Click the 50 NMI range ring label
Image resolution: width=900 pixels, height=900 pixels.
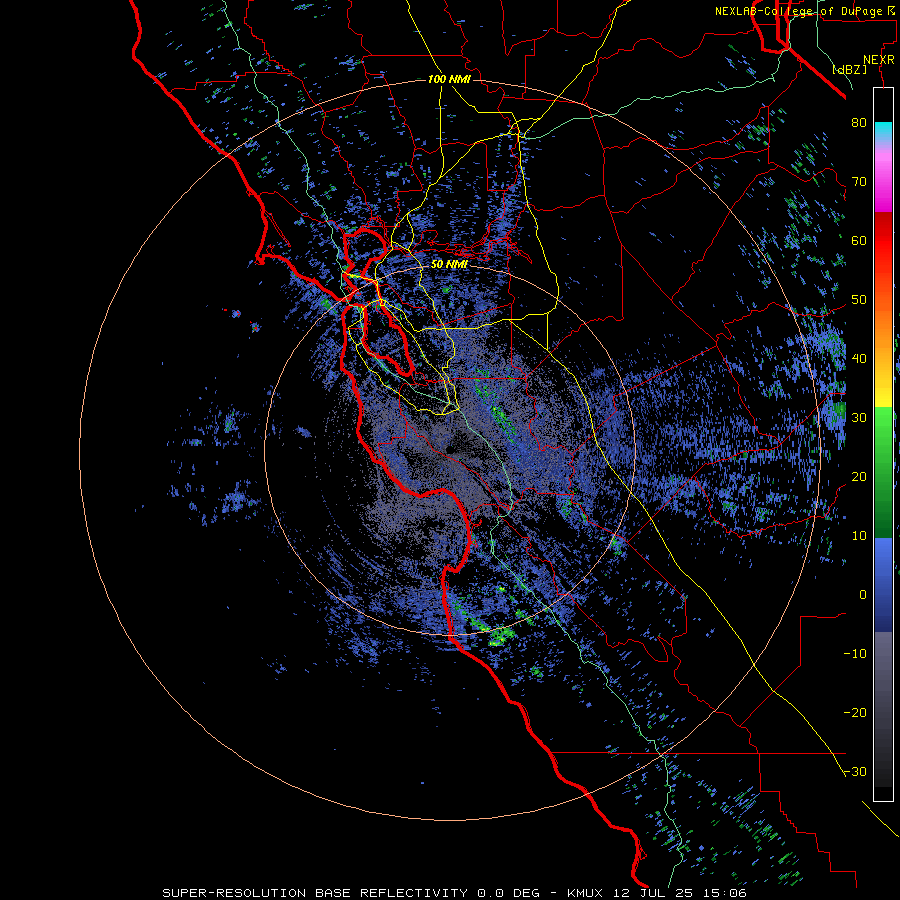[449, 265]
